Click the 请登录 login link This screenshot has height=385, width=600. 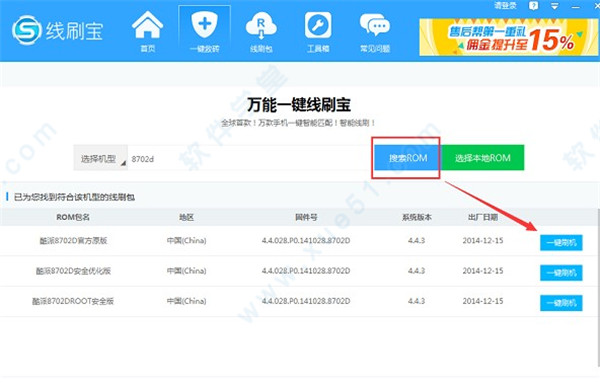505,5
